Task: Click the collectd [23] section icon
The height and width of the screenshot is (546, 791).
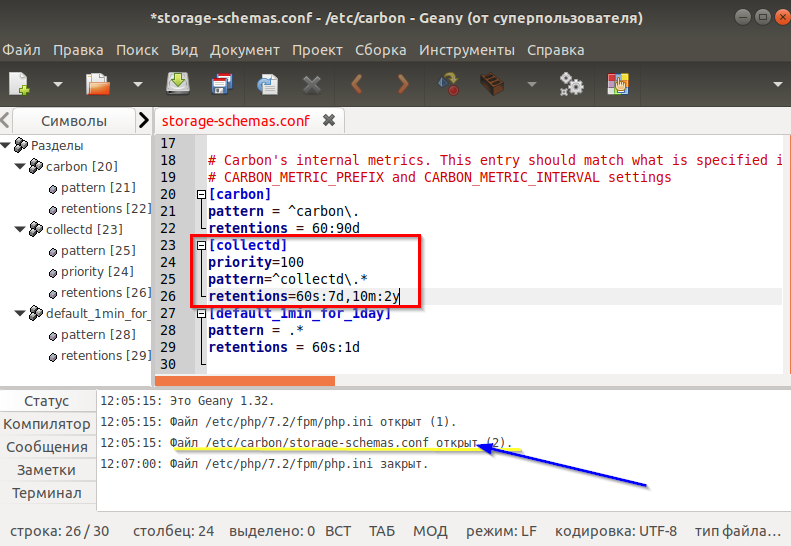Action: [36, 229]
